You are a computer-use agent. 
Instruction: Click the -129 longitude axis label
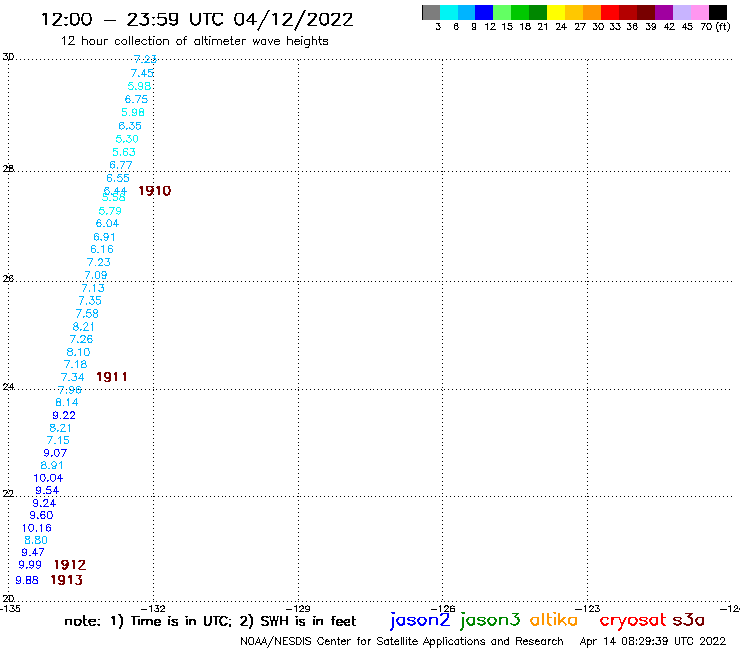pos(298,609)
